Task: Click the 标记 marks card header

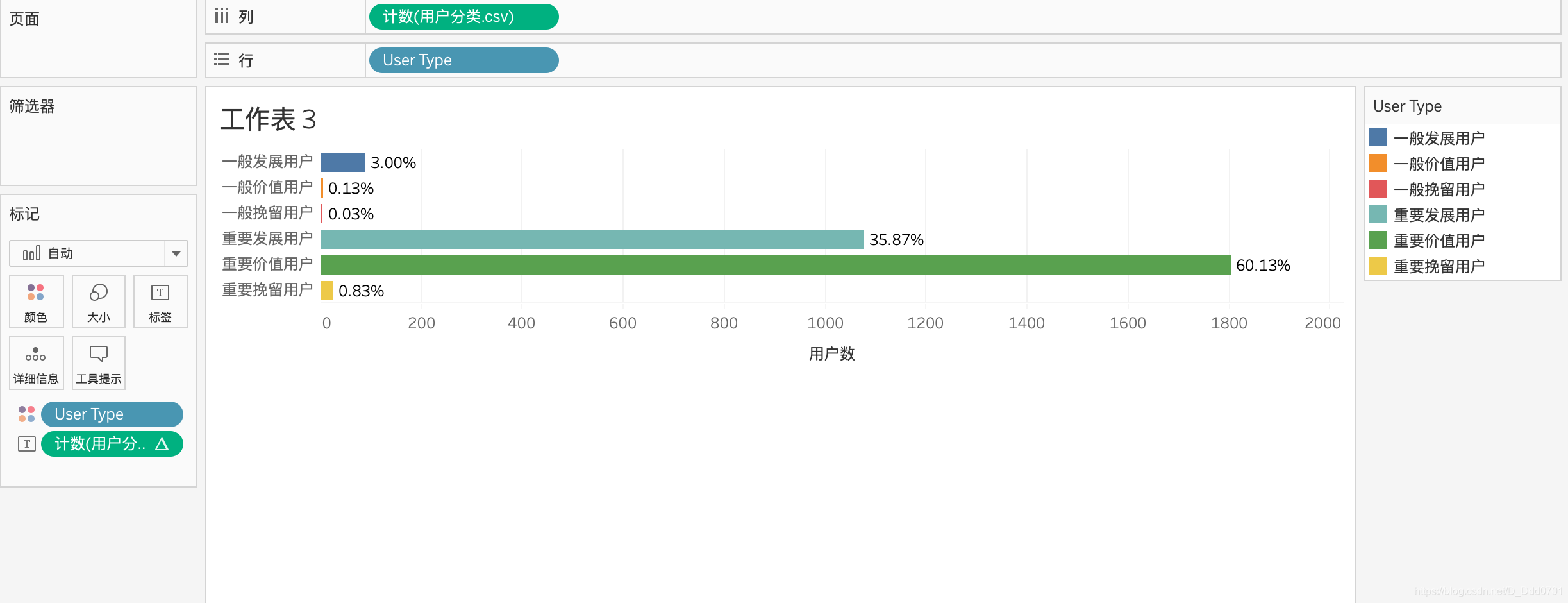Action: pyautogui.click(x=24, y=214)
